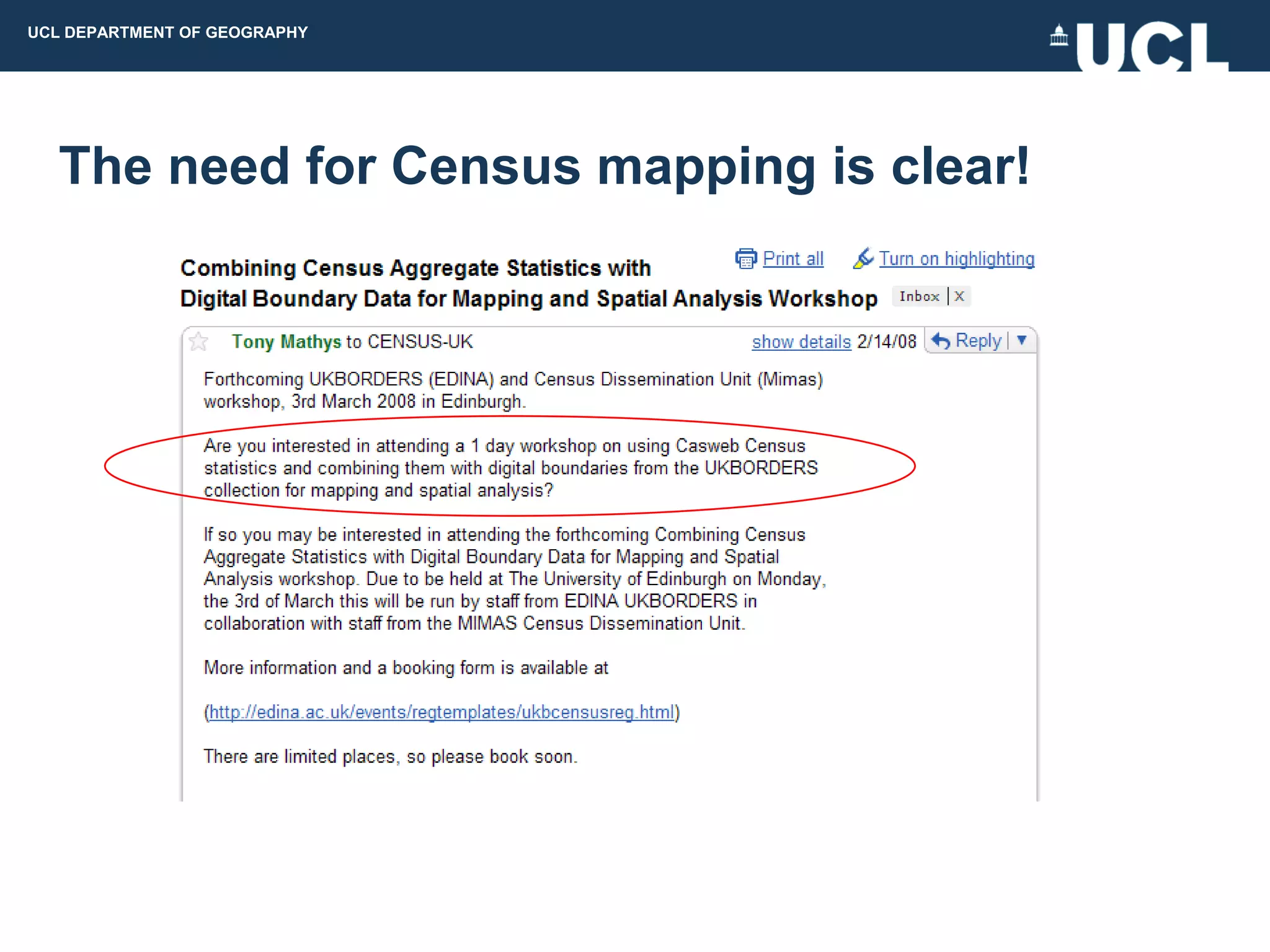Click the line 'workshop, 3rd March 2008 in Edinburgh.'

click(x=365, y=402)
